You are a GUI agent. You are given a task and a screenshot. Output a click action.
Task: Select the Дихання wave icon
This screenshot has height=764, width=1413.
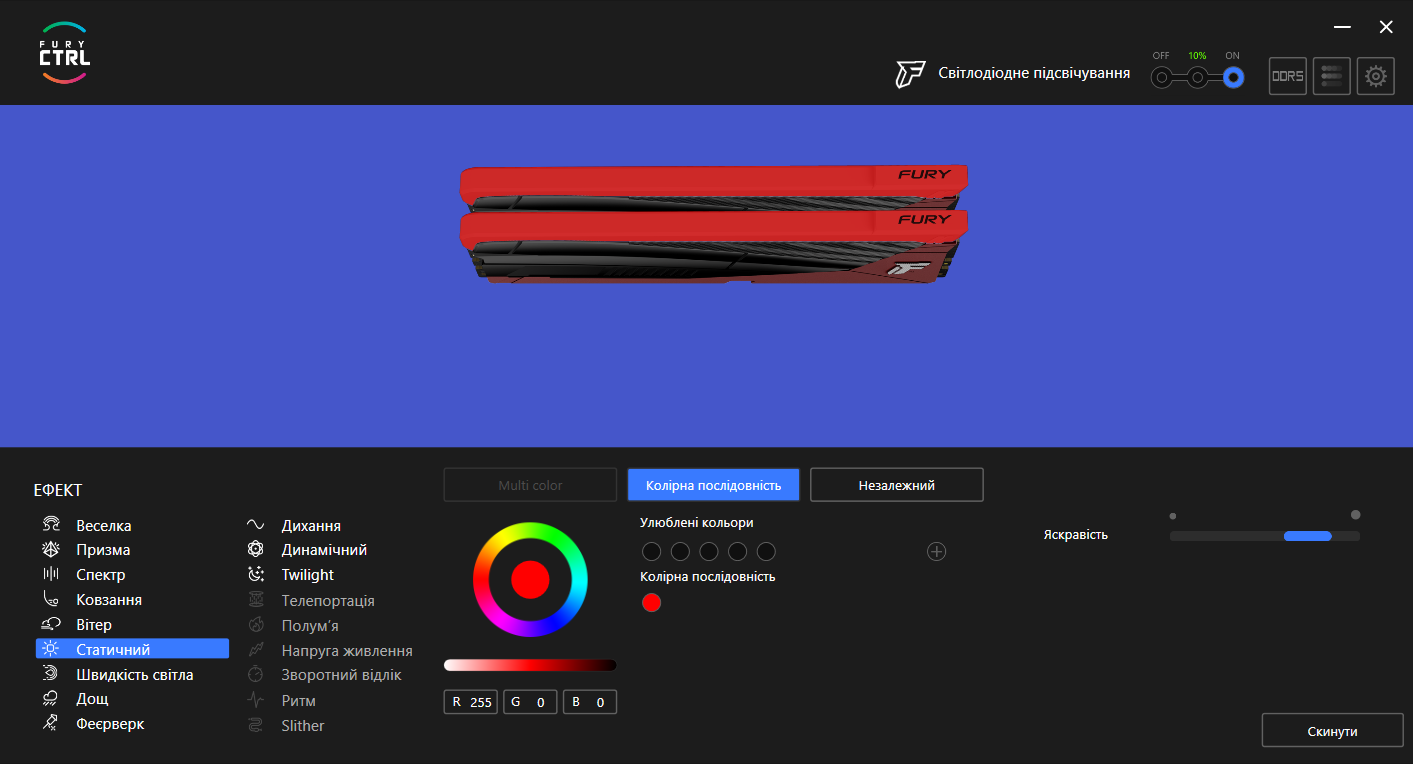click(256, 525)
